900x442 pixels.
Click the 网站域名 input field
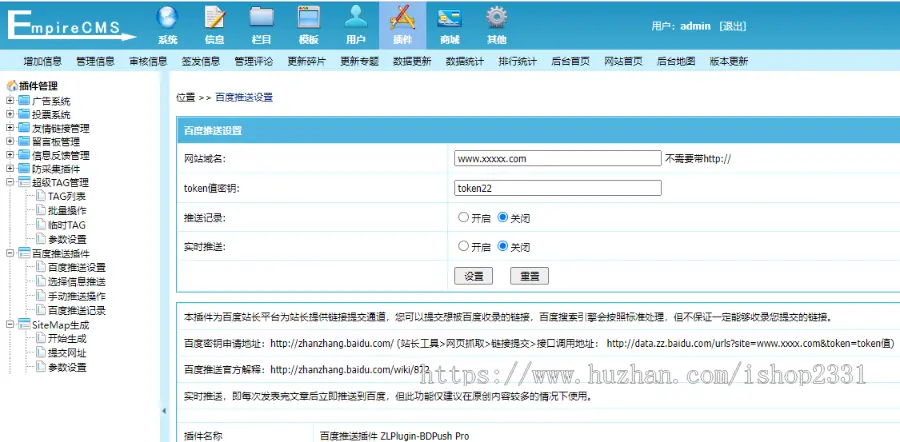(557, 158)
